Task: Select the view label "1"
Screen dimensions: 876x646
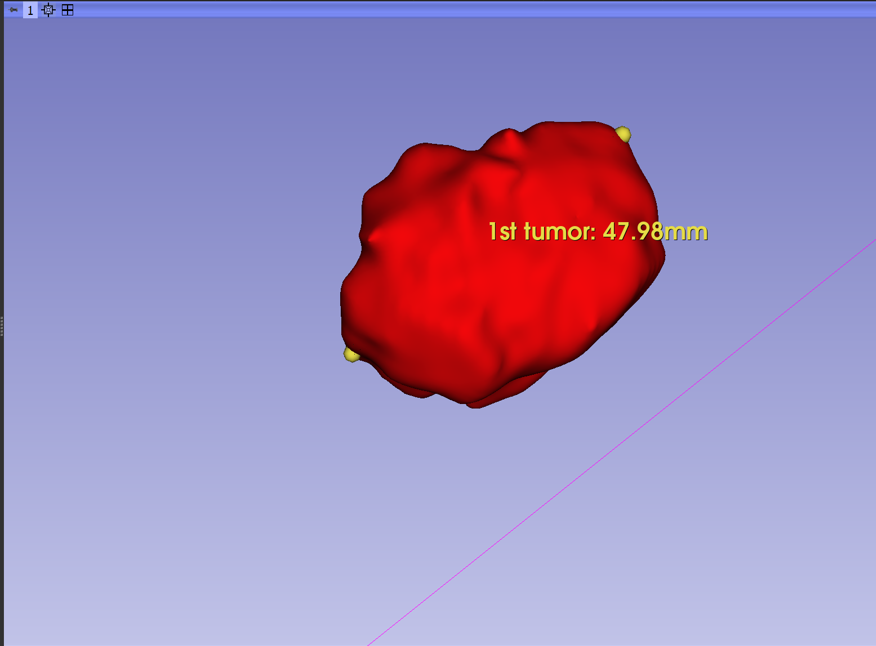Action: coord(30,10)
